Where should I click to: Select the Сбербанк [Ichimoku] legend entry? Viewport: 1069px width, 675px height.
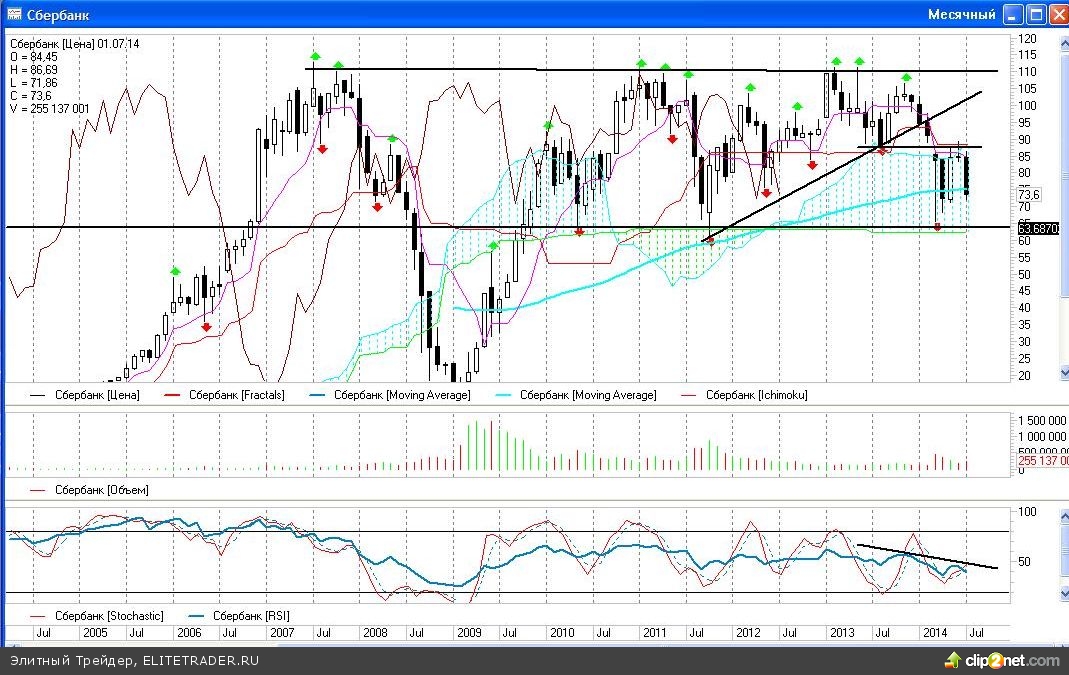tap(756, 395)
